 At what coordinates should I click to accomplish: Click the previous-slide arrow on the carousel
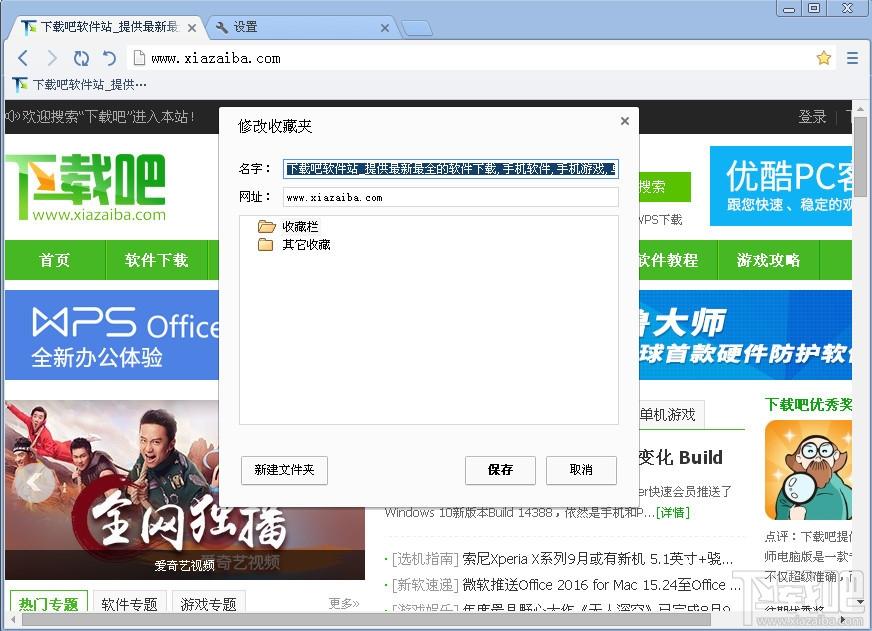point(34,483)
